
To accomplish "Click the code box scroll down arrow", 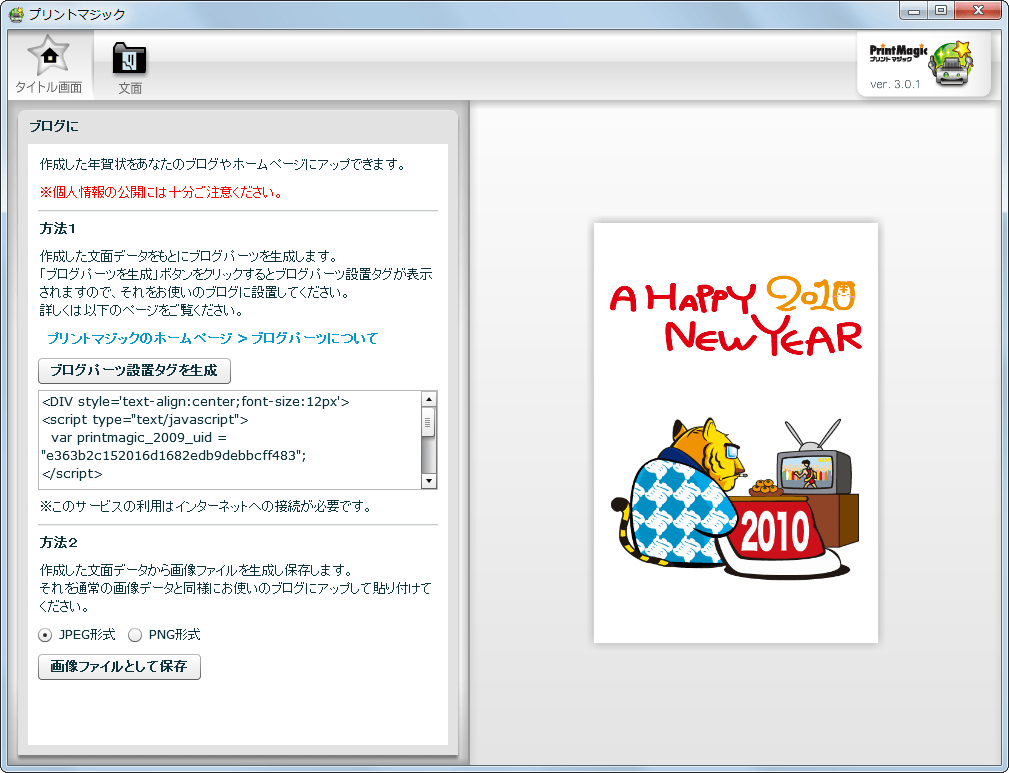I will 429,481.
